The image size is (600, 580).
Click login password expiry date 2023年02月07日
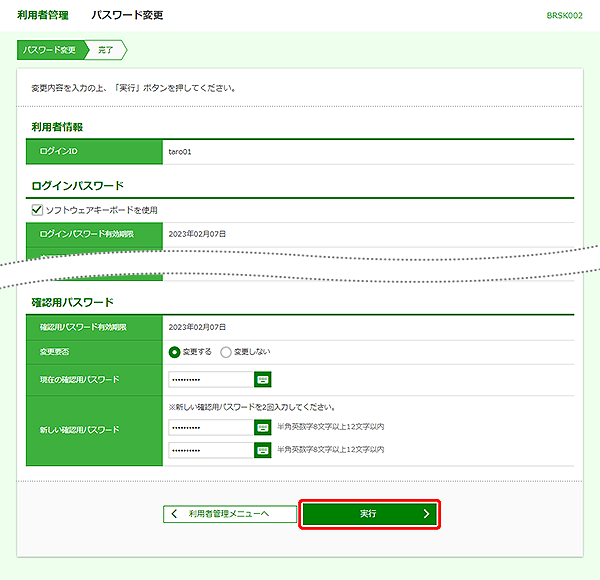tap(197, 234)
